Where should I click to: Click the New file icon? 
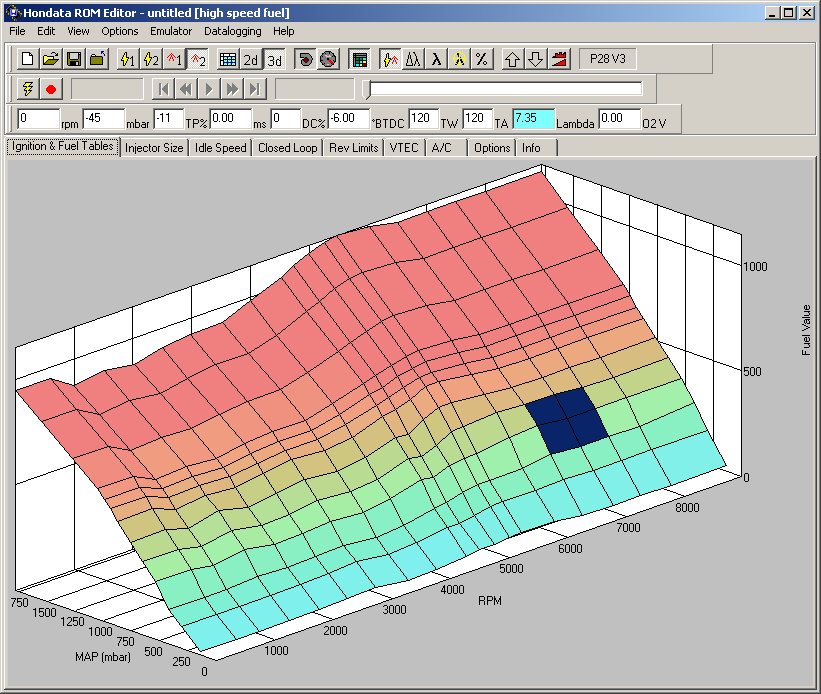28,59
